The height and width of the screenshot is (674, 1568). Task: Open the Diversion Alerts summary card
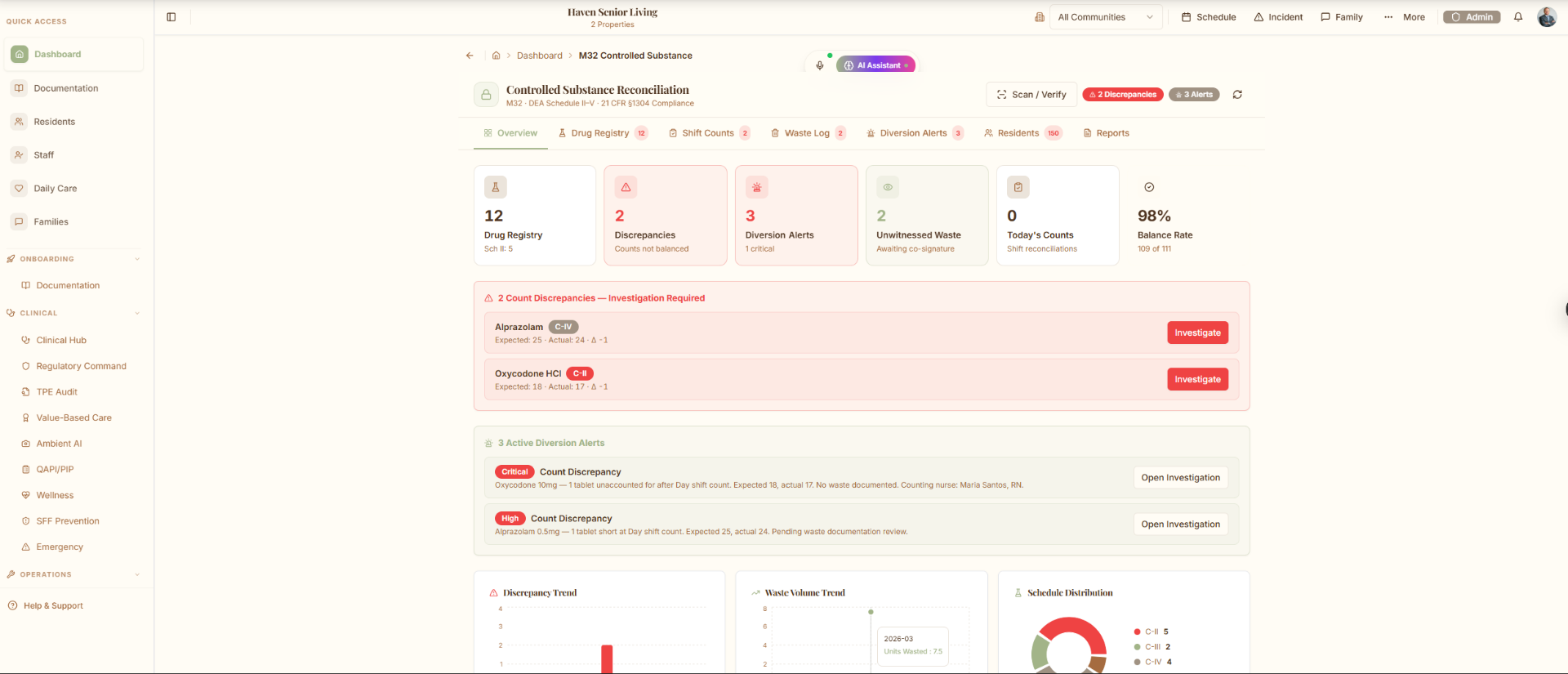[796, 216]
